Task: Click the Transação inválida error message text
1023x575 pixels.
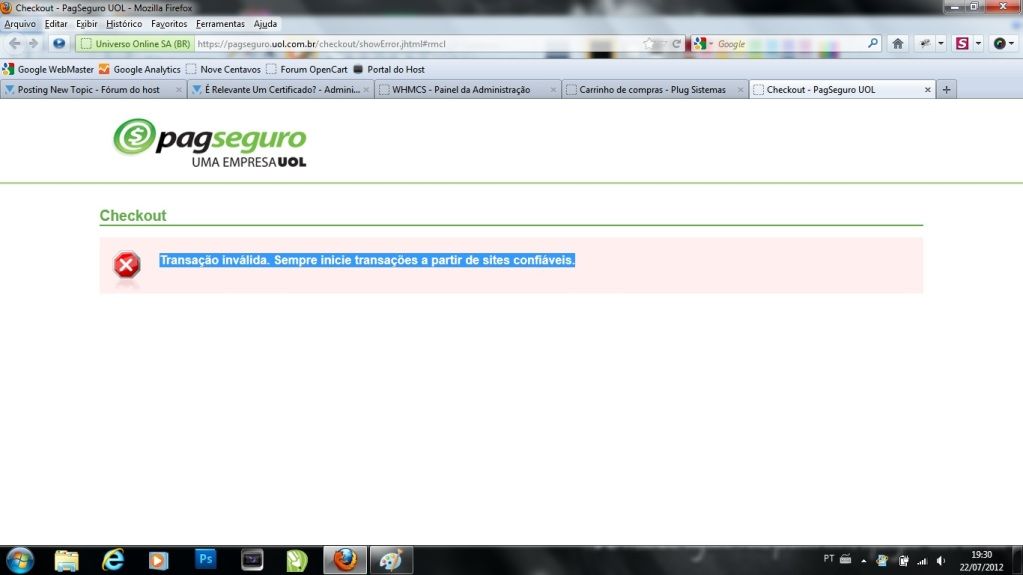Action: (367, 260)
